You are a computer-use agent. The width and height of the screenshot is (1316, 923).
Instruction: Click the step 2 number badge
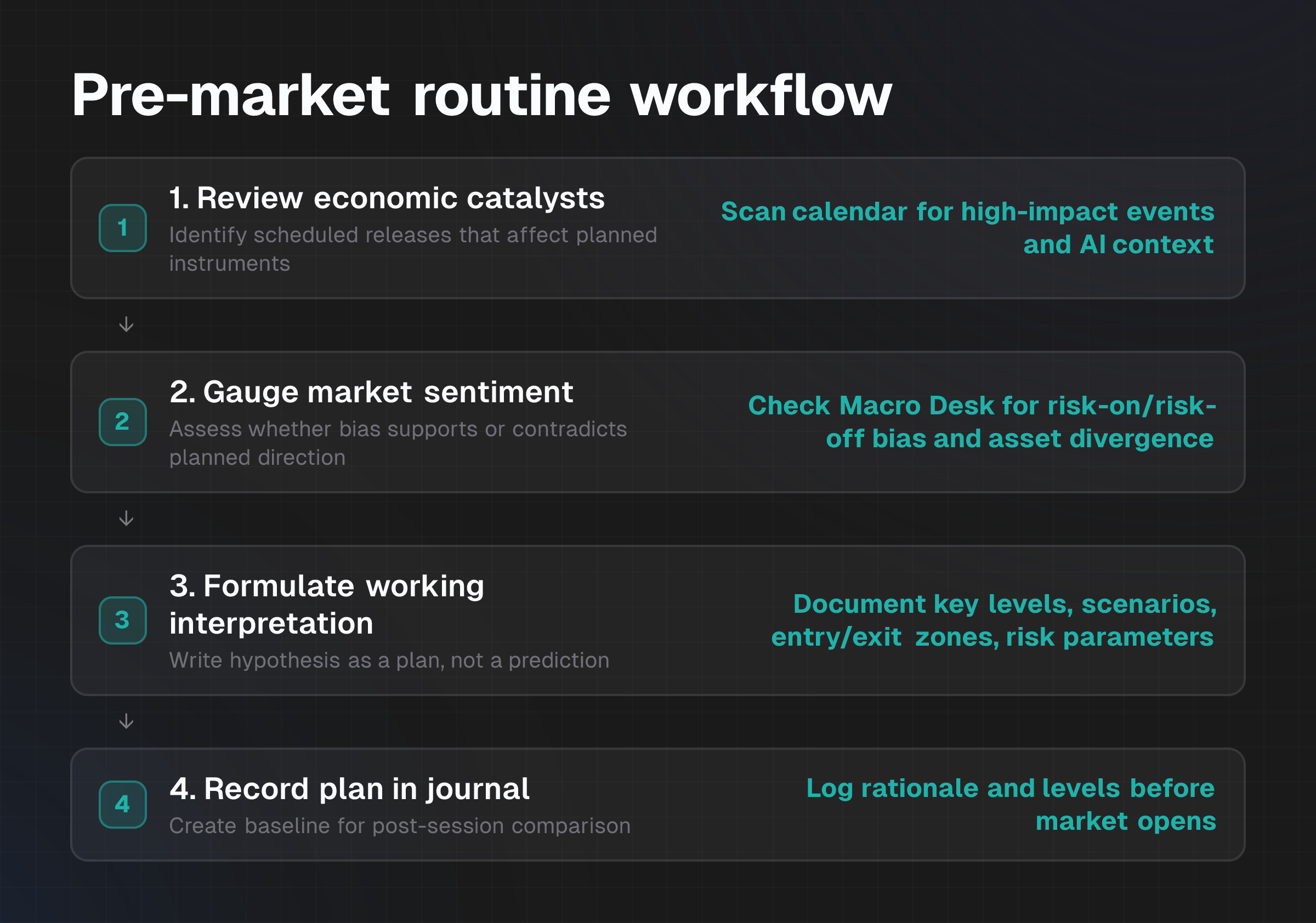[123, 421]
